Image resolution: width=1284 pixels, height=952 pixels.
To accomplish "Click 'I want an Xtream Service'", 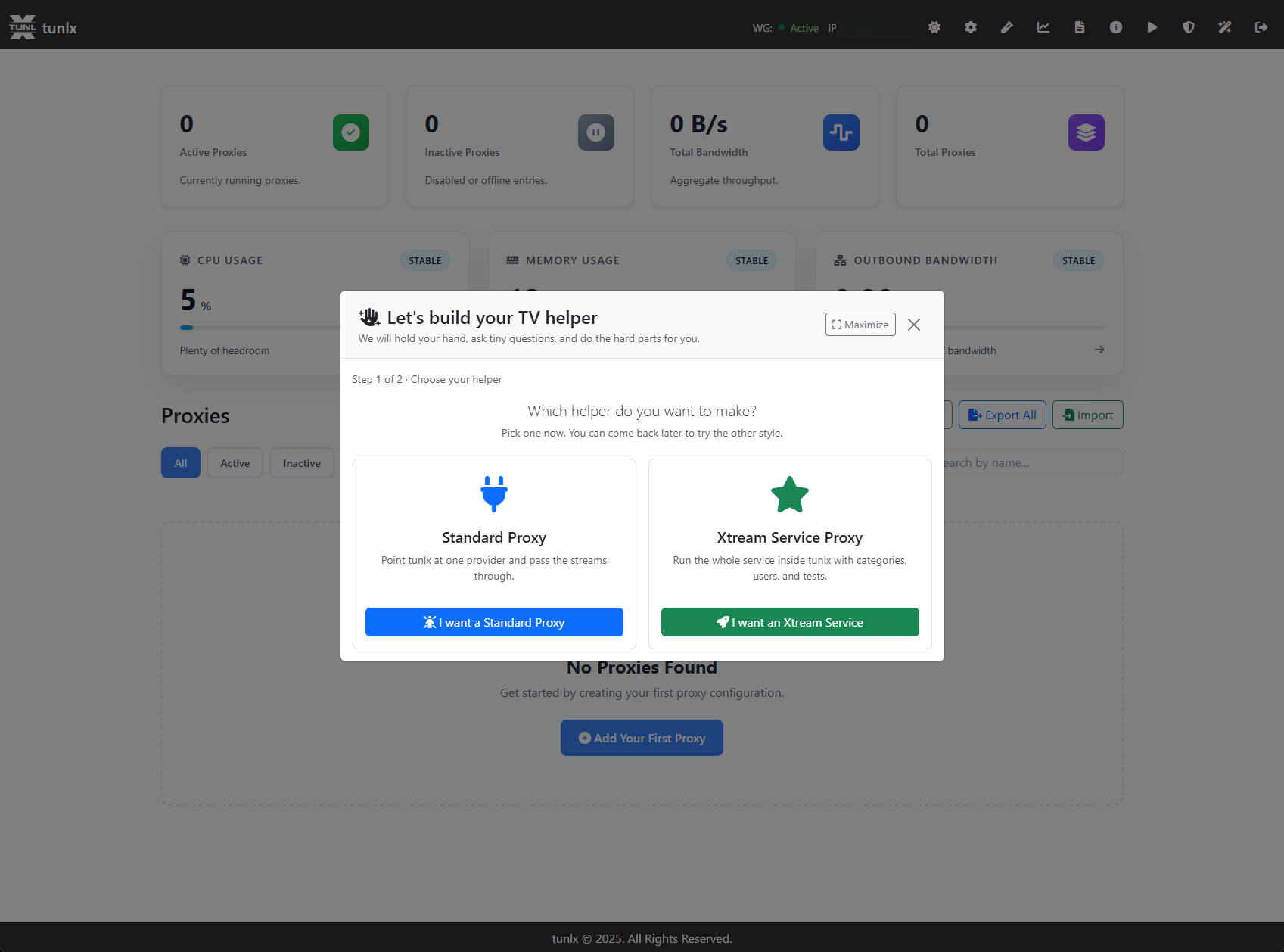I will tap(790, 622).
